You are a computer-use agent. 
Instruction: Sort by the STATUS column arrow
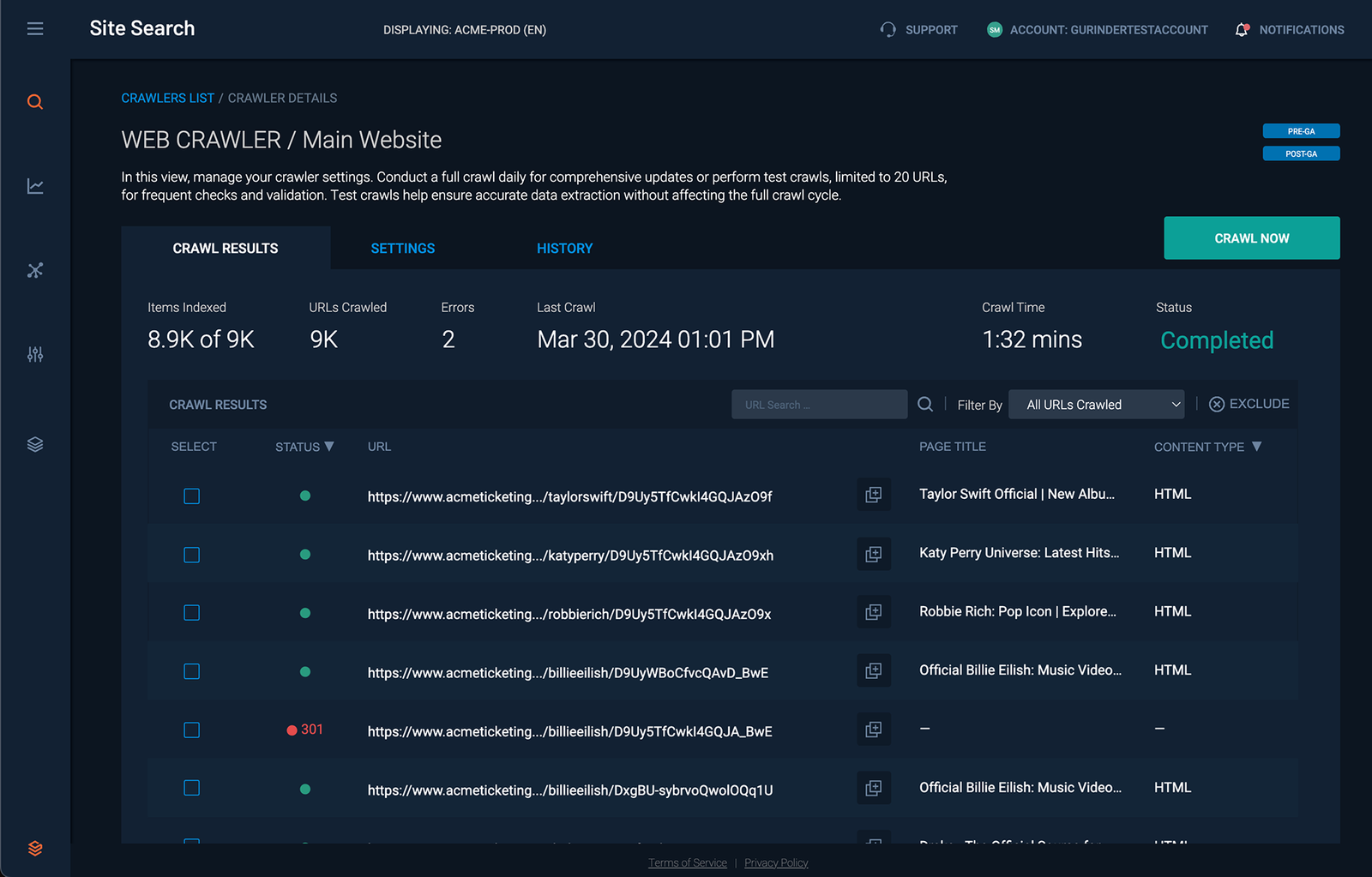click(x=329, y=447)
